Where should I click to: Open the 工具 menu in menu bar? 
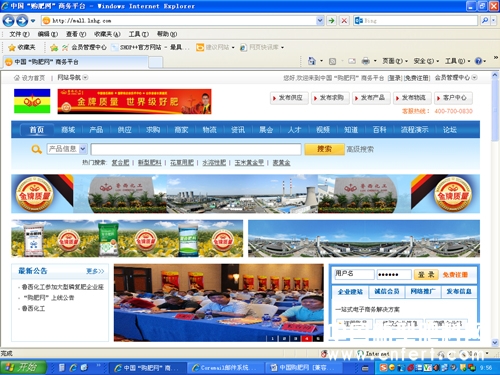(x=138, y=34)
